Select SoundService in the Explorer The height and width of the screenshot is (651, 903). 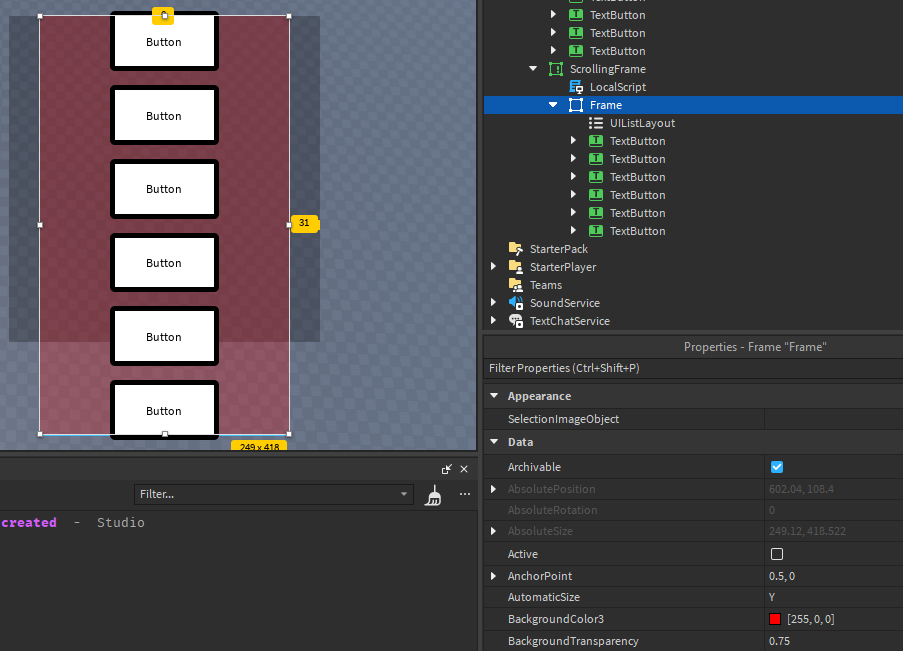pos(564,302)
